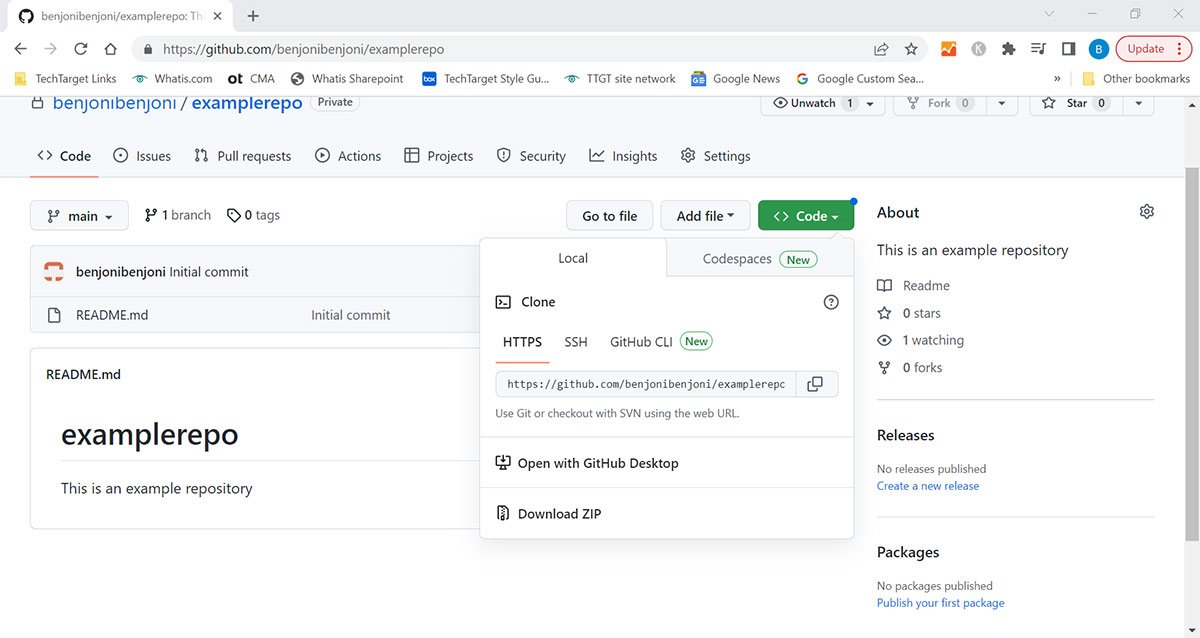This screenshot has width=1200, height=638.
Task: Reload the page with the refresh icon
Action: pos(81,49)
